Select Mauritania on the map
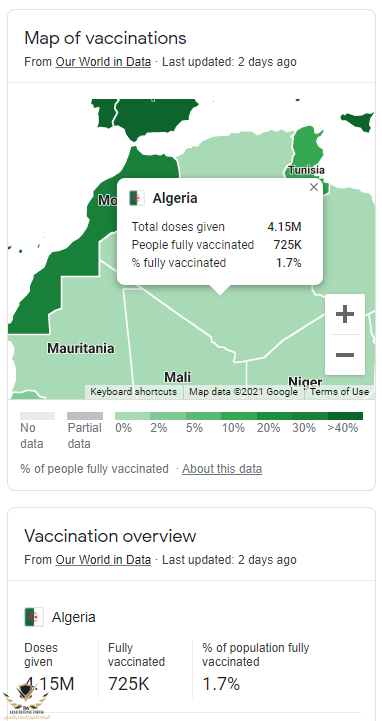 click(x=80, y=349)
